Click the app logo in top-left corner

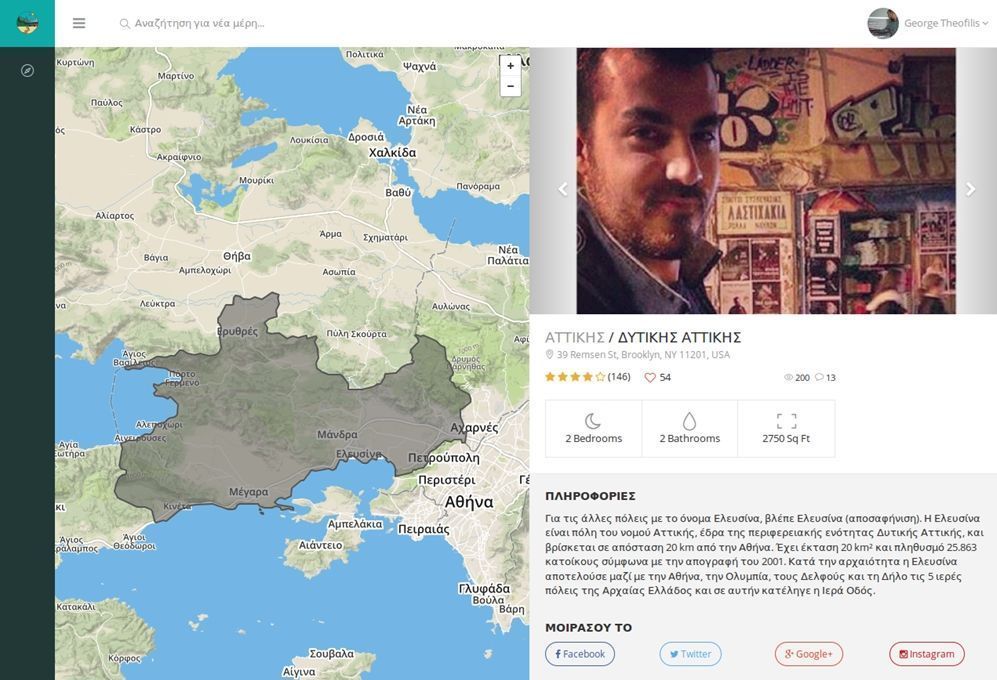click(x=27, y=23)
